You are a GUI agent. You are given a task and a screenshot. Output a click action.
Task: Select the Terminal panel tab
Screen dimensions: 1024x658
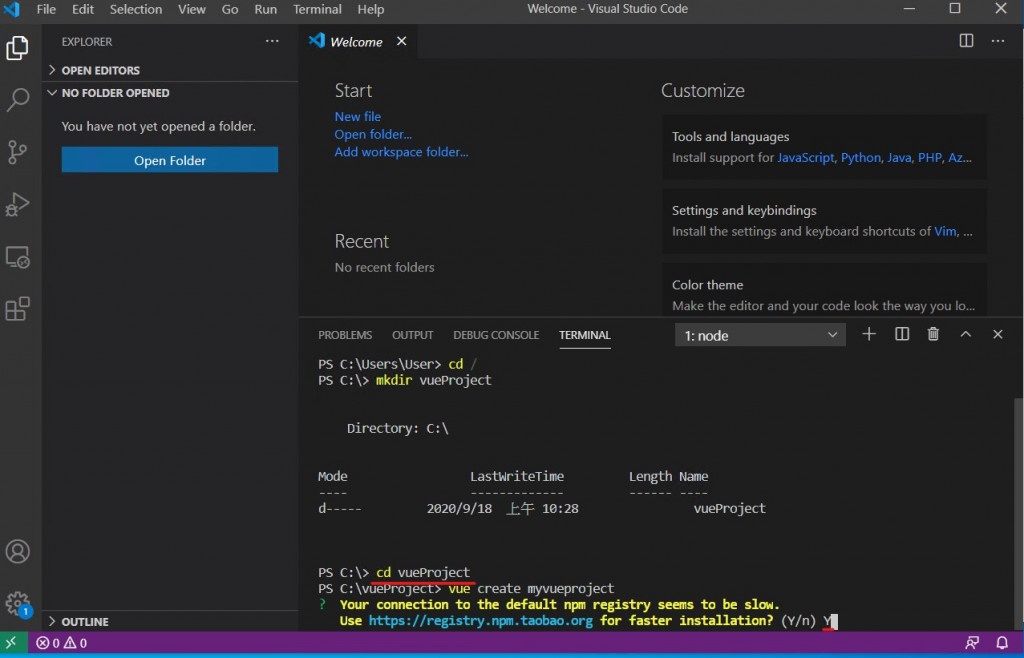[x=584, y=335]
